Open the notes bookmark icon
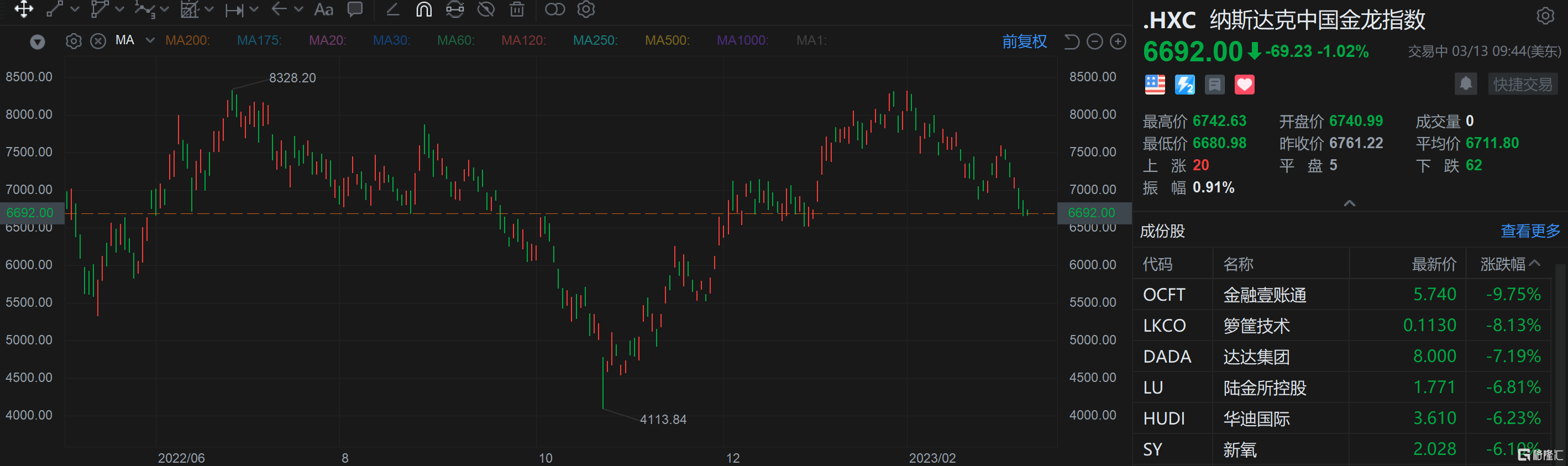Viewport: 1568px width, 466px height. click(x=1214, y=85)
